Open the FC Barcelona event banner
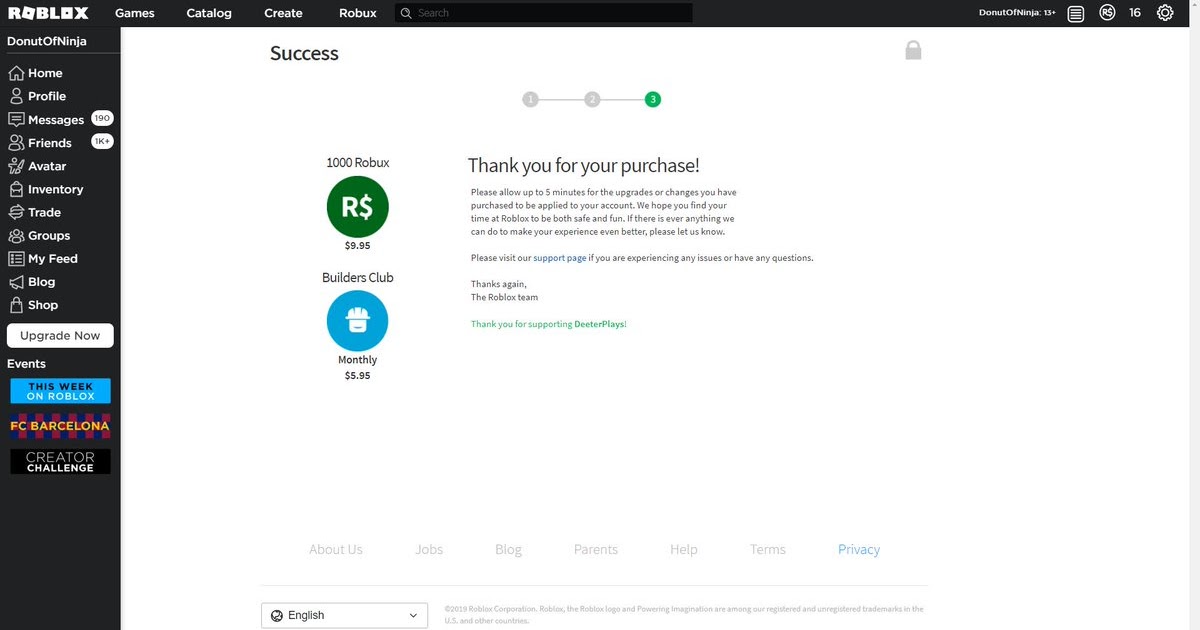This screenshot has width=1200, height=630. [x=60, y=426]
